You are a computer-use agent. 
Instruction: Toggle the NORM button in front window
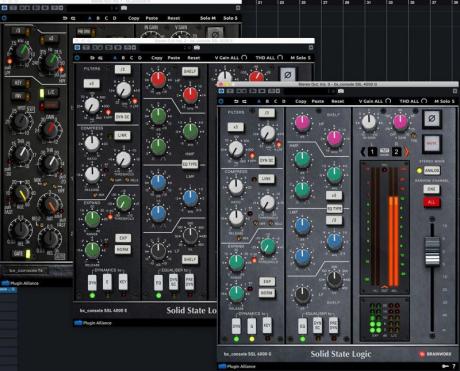267,293
